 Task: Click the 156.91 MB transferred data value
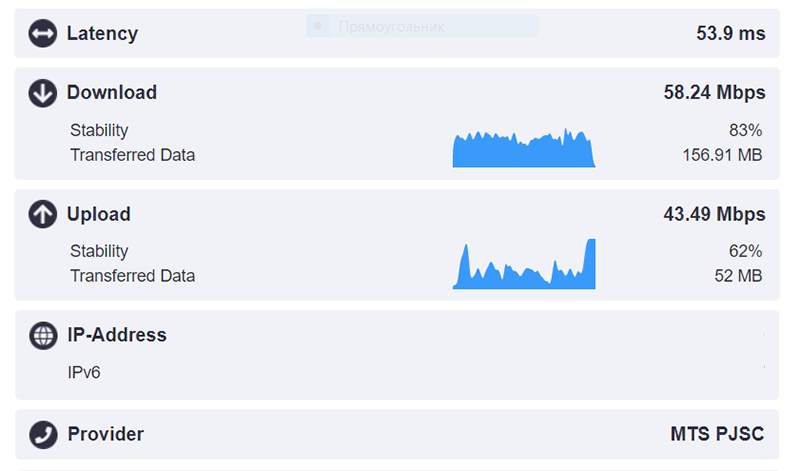pos(722,155)
